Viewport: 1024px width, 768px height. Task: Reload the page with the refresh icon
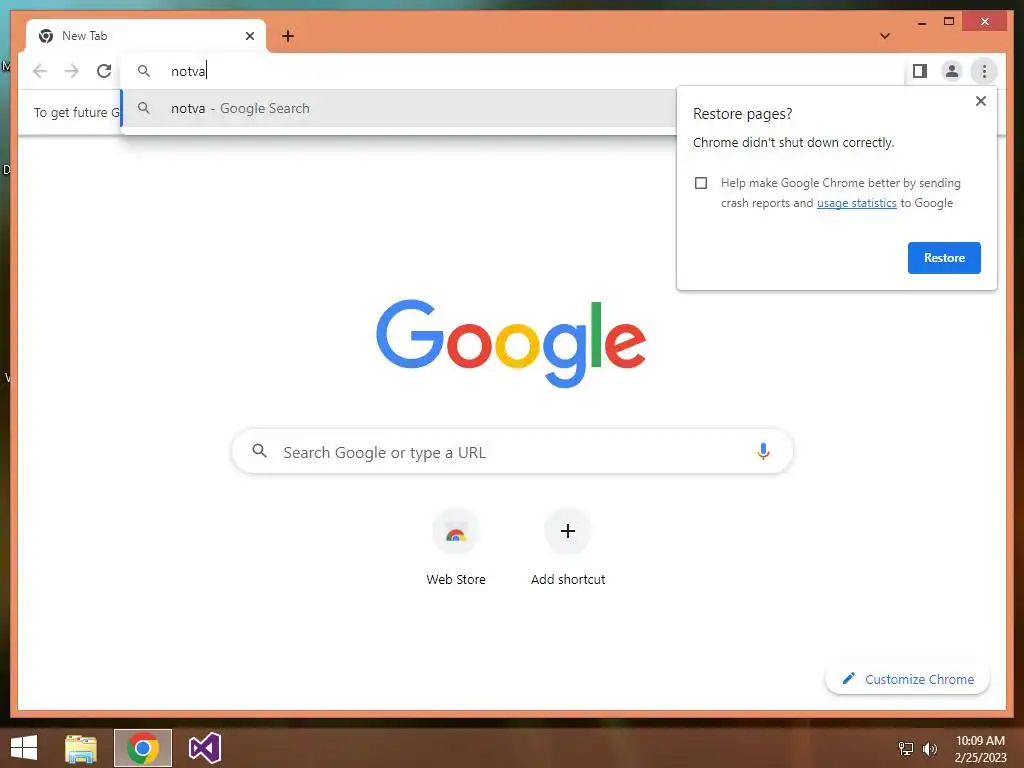coord(104,71)
